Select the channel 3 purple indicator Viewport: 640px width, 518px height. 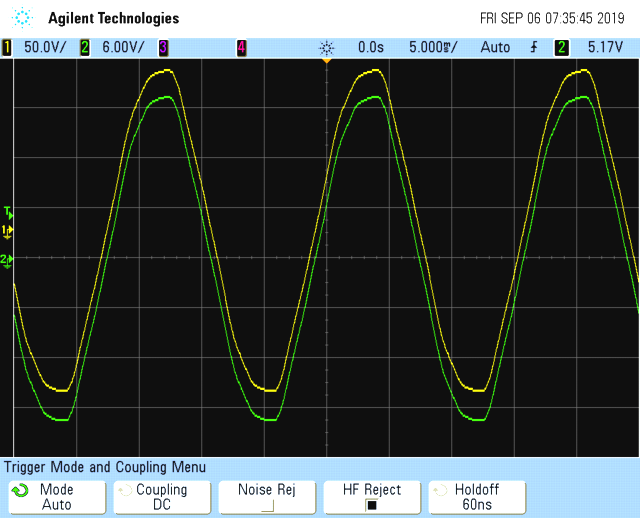(163, 47)
